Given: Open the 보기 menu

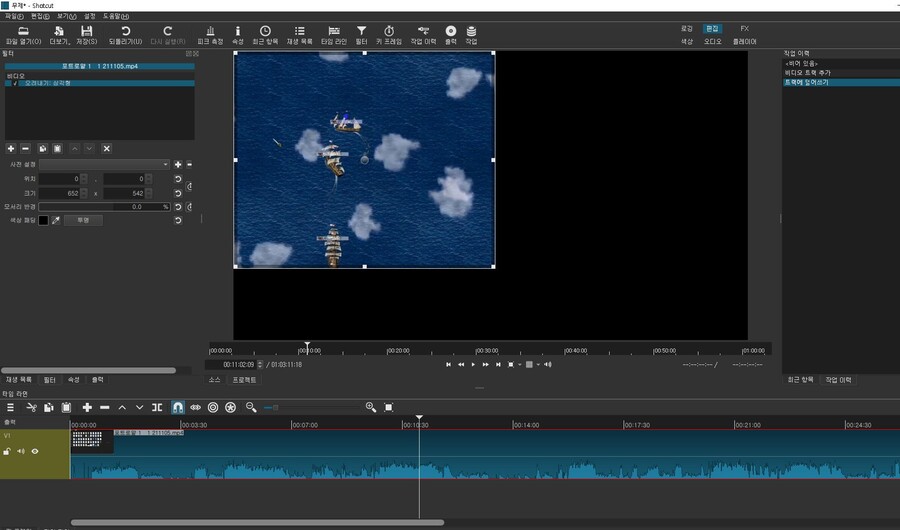Looking at the screenshot, I should [x=66, y=16].
